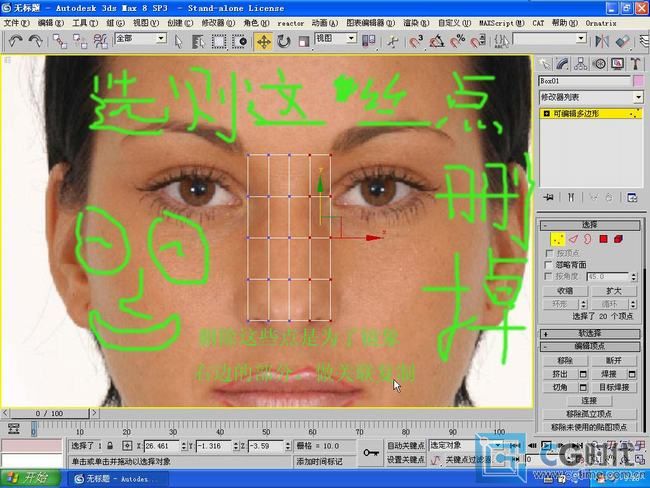Screen dimensions: 650x488
Task: Select the Unlink Selection tool
Action: 80,41
